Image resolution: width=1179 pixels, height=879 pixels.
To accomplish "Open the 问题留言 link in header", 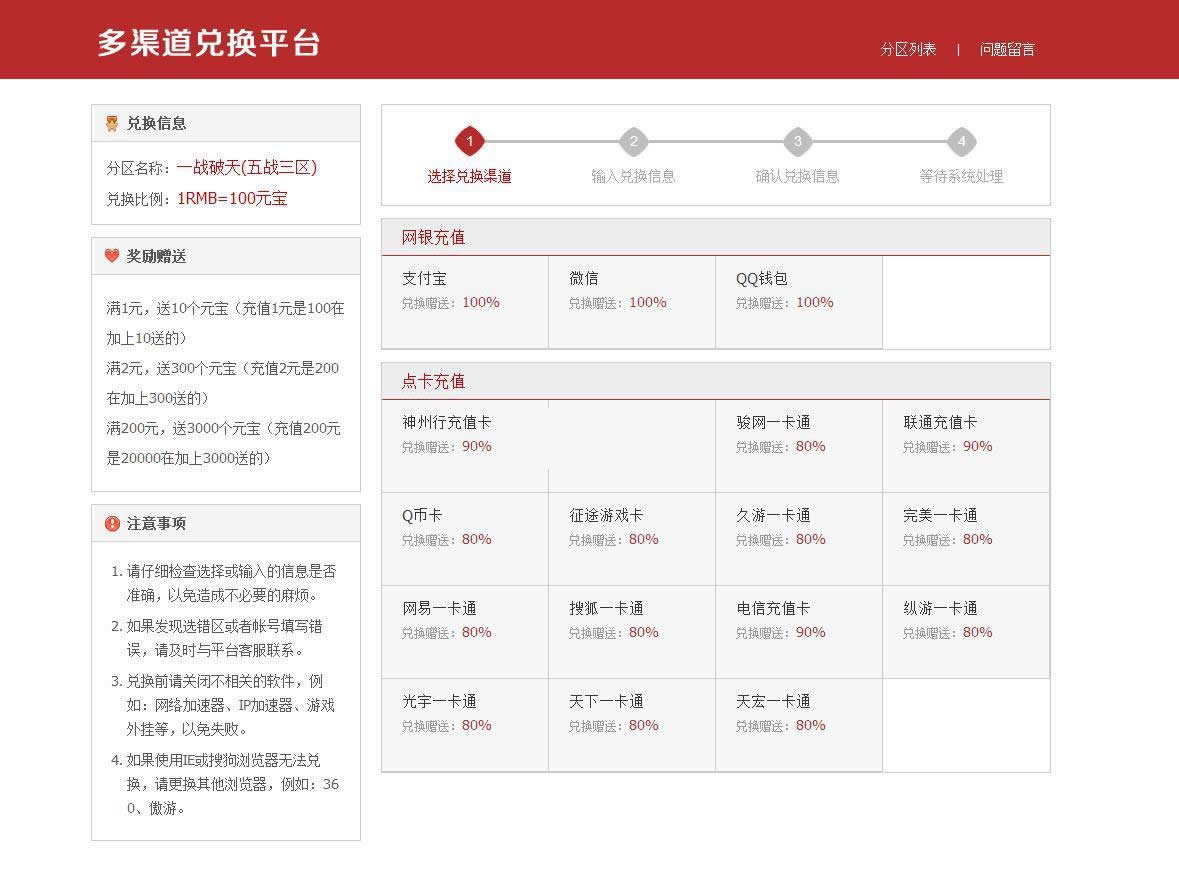I will pos(1007,50).
